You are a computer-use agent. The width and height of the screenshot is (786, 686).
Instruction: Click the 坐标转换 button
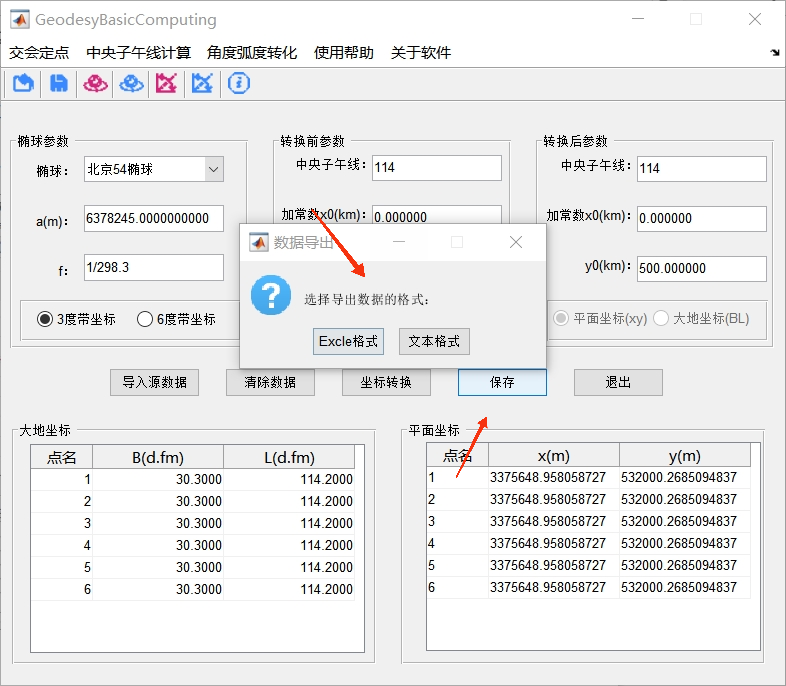click(386, 382)
